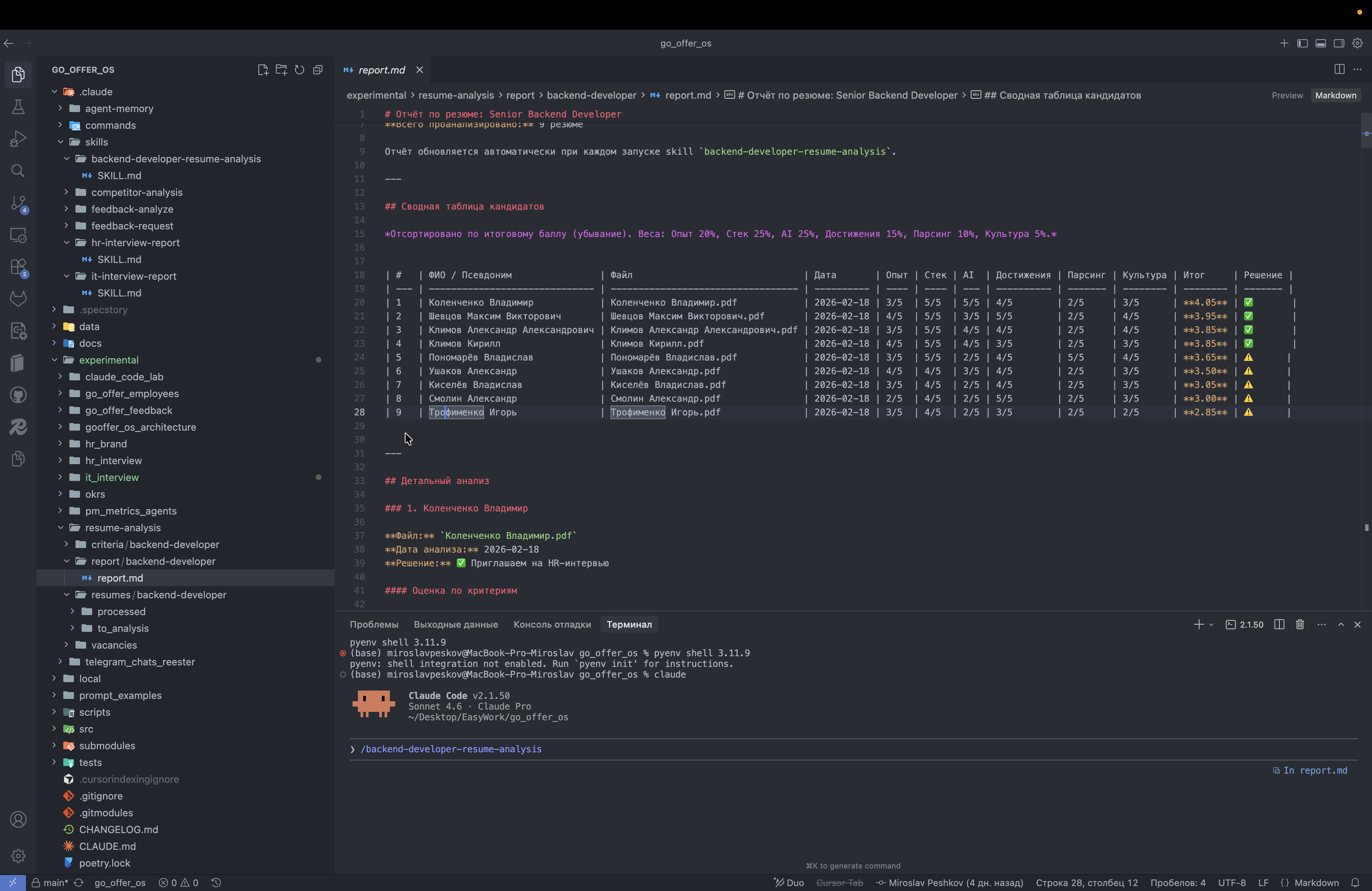Image resolution: width=1372 pixels, height=891 pixels.
Task: Open Source Control view with badge
Action: point(18,203)
